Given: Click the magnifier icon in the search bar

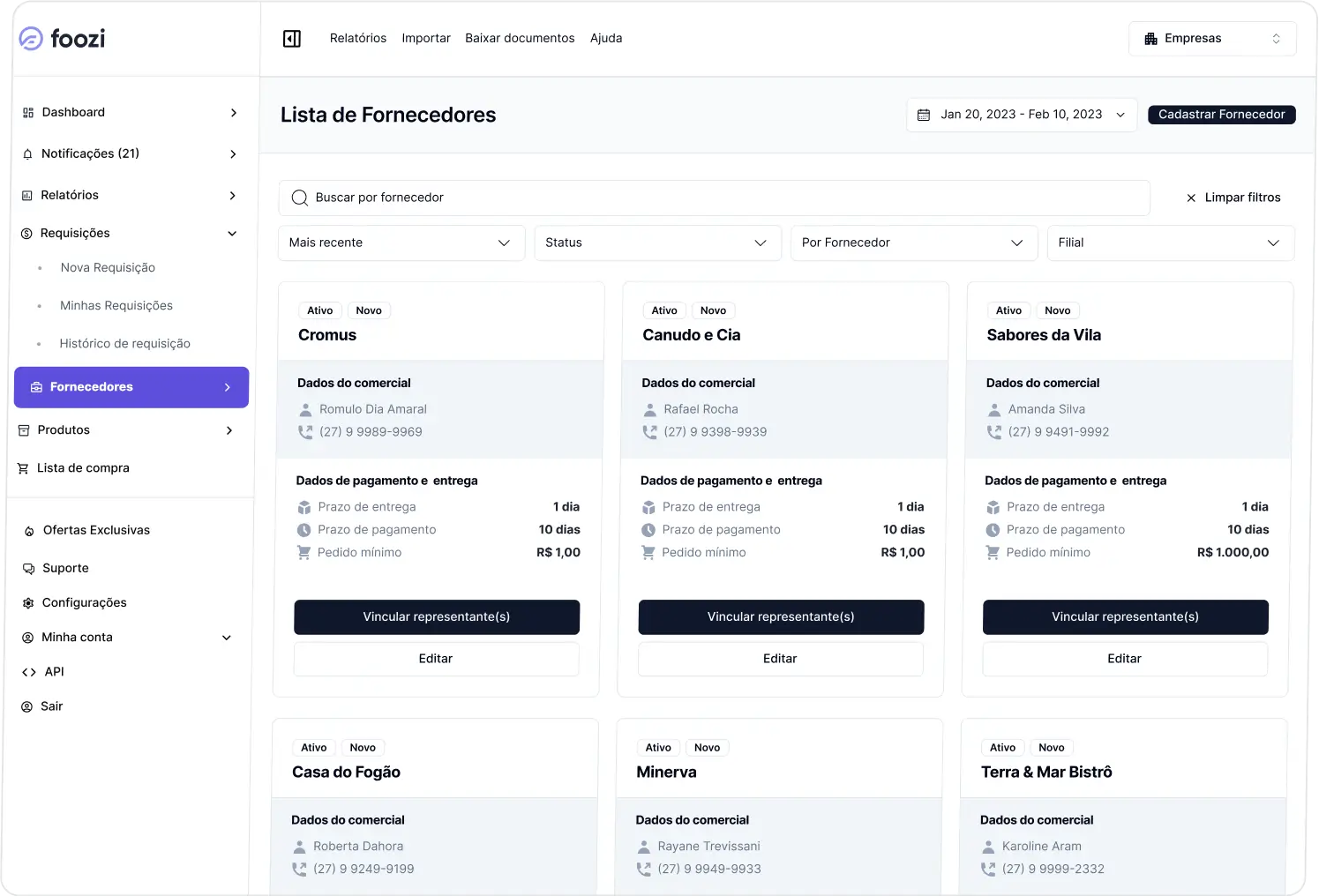Looking at the screenshot, I should [300, 198].
